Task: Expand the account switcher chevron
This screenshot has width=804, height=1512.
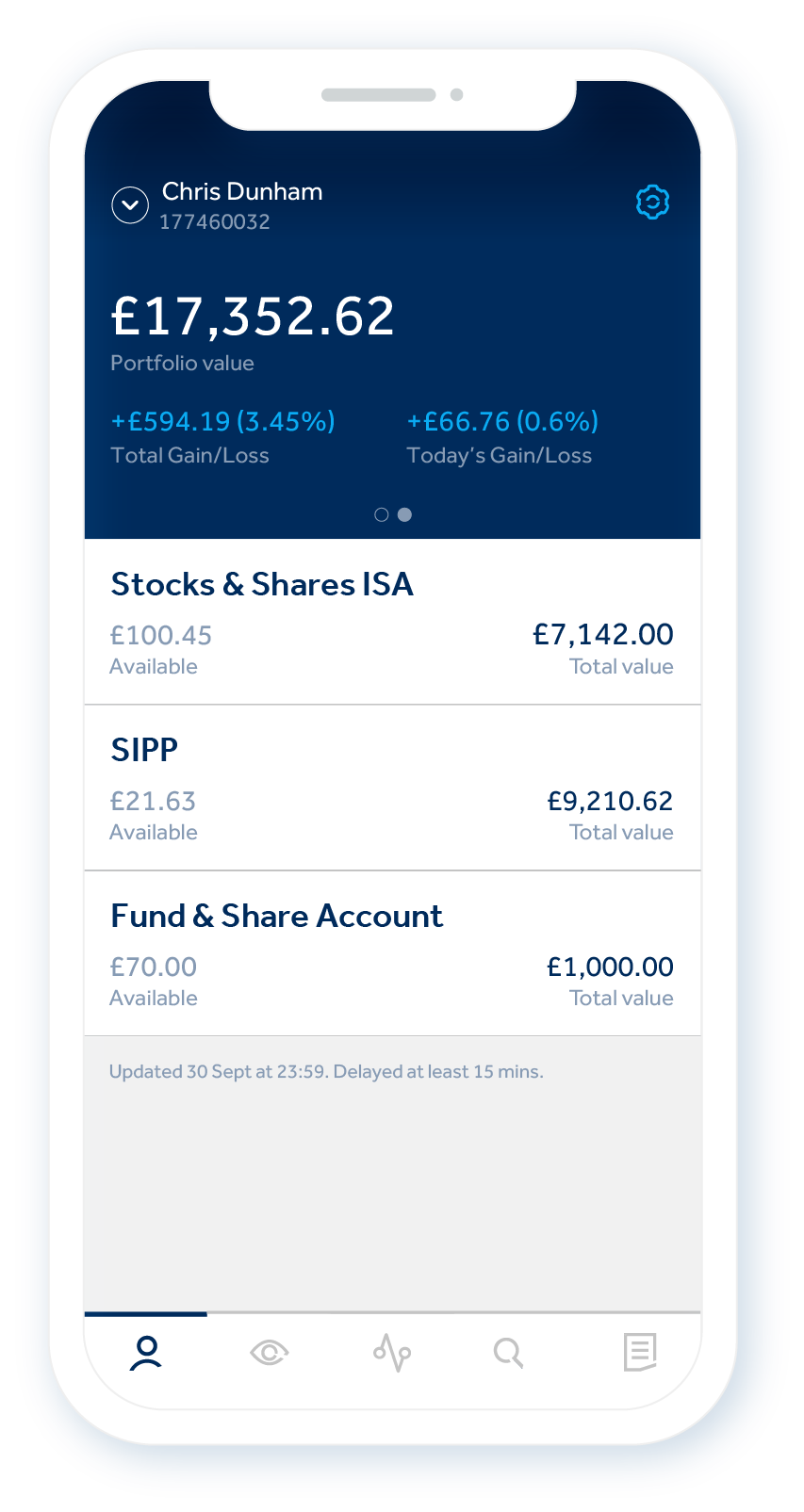Action: point(130,204)
